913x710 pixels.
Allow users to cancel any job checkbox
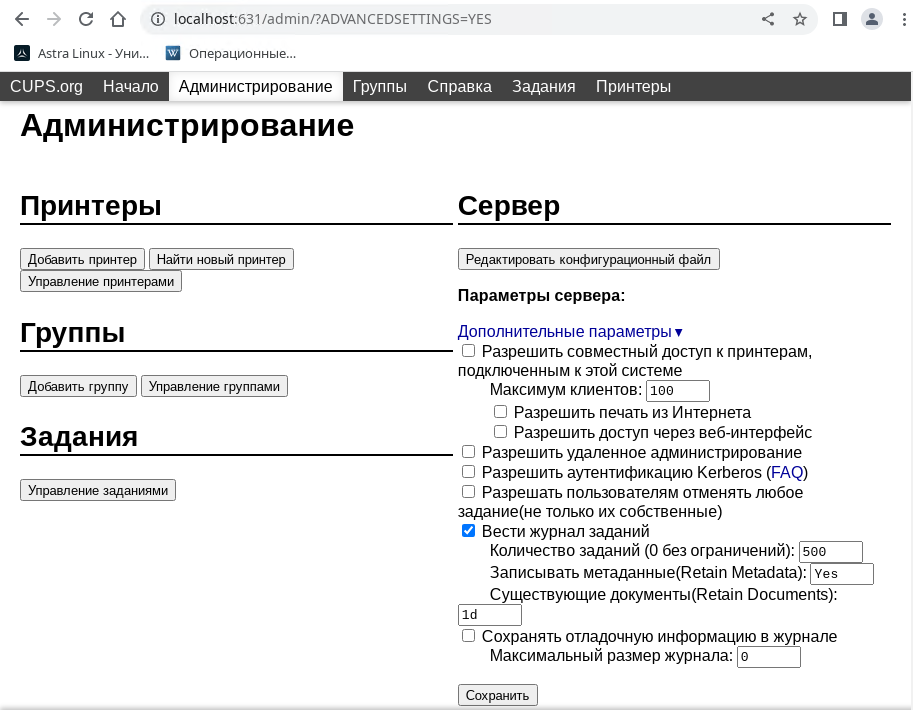tap(468, 492)
